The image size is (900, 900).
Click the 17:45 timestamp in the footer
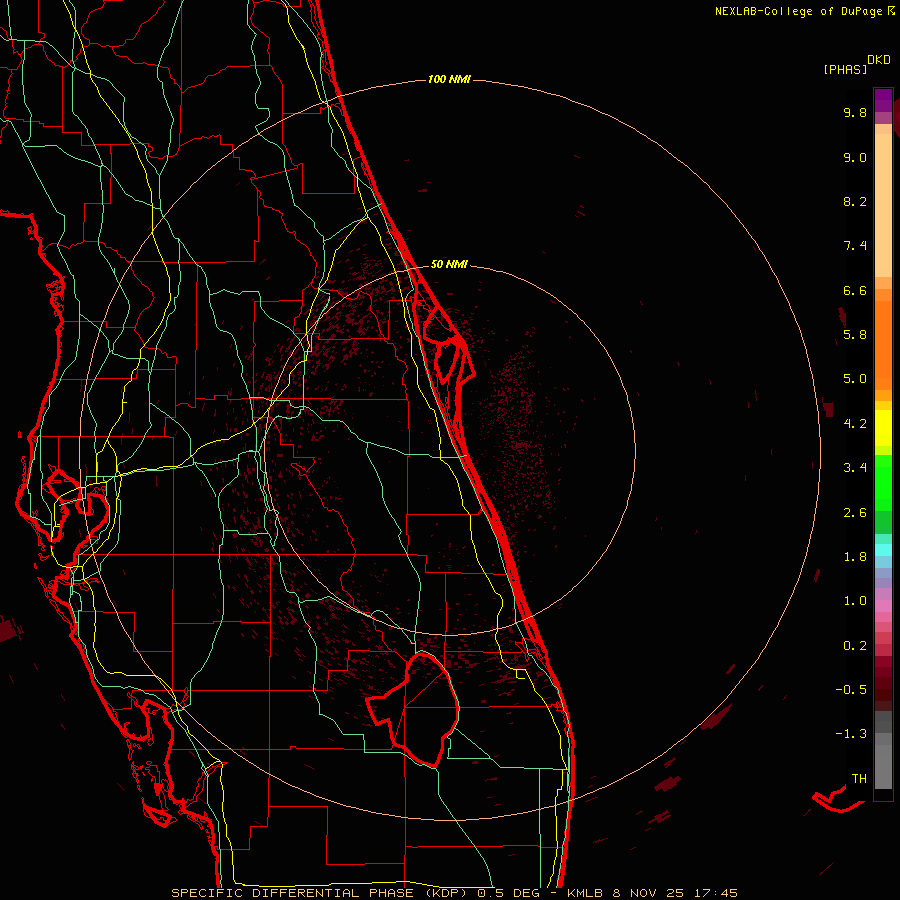(715, 893)
